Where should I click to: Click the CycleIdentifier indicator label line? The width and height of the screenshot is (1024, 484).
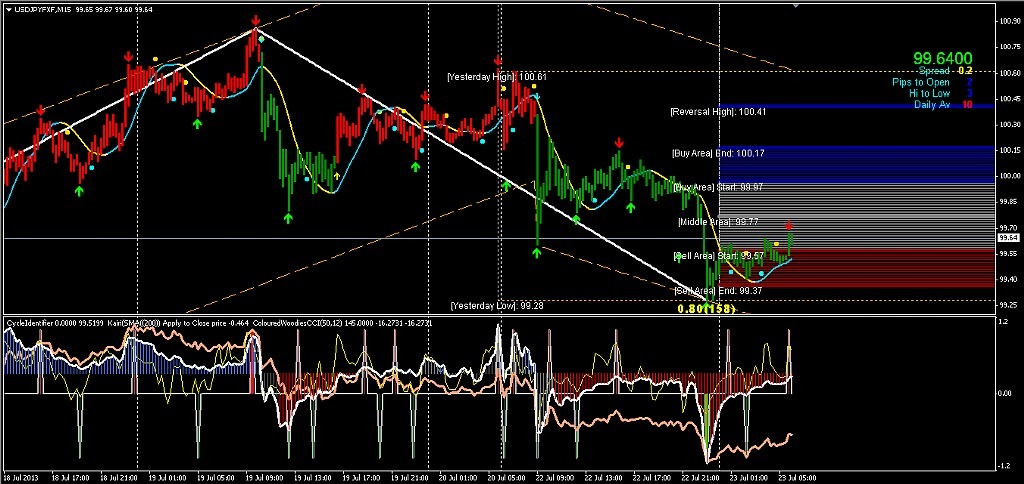[x=219, y=323]
